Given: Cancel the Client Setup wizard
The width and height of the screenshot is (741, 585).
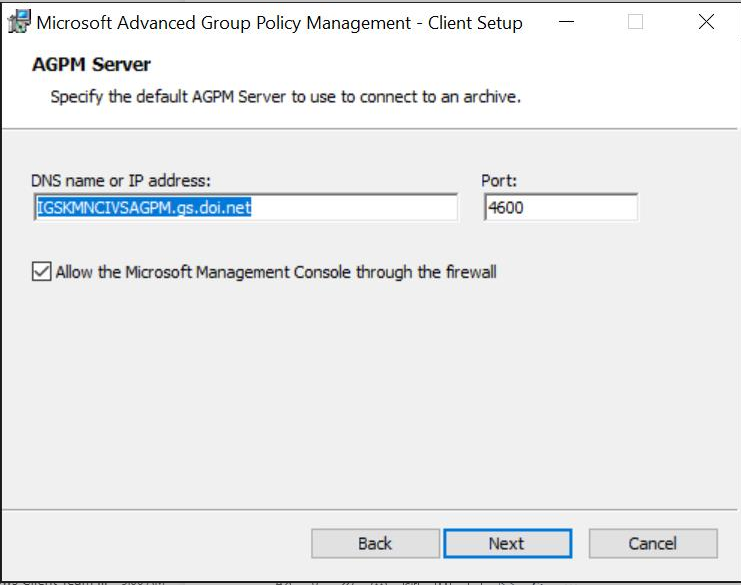Looking at the screenshot, I should [653, 543].
